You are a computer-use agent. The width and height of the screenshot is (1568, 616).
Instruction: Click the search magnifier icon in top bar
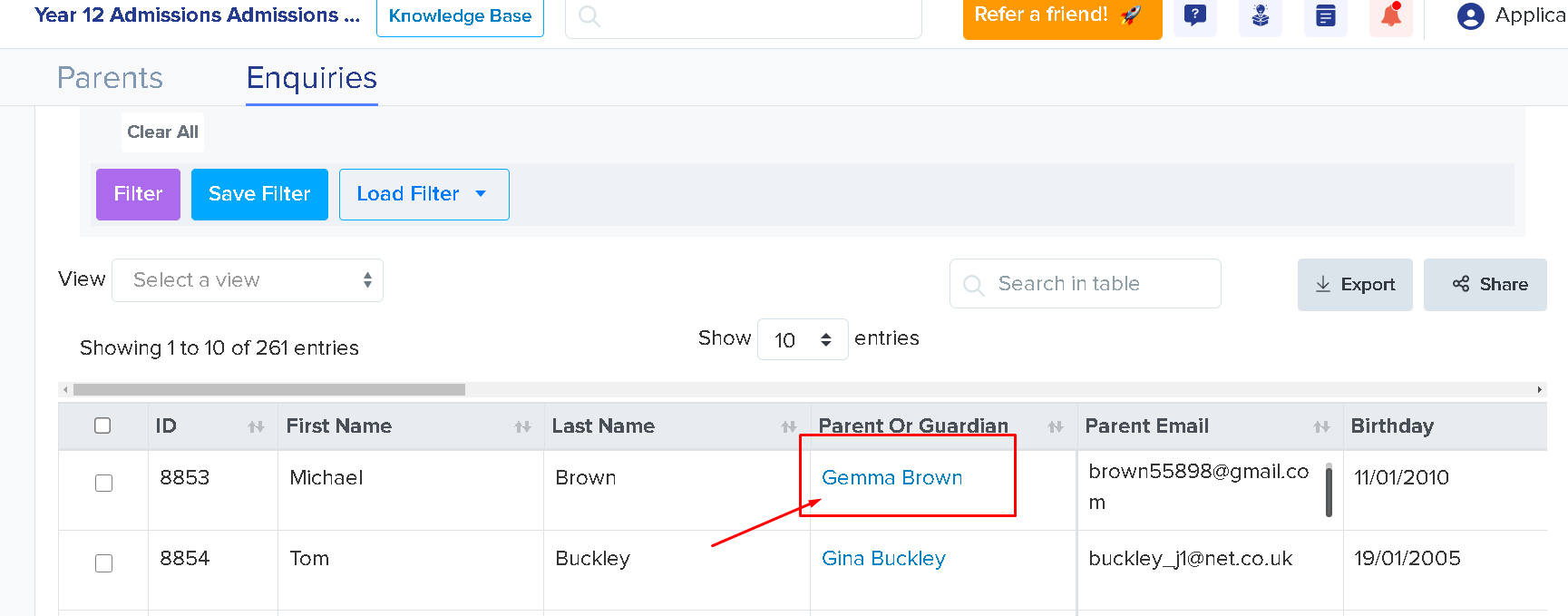[x=589, y=16]
